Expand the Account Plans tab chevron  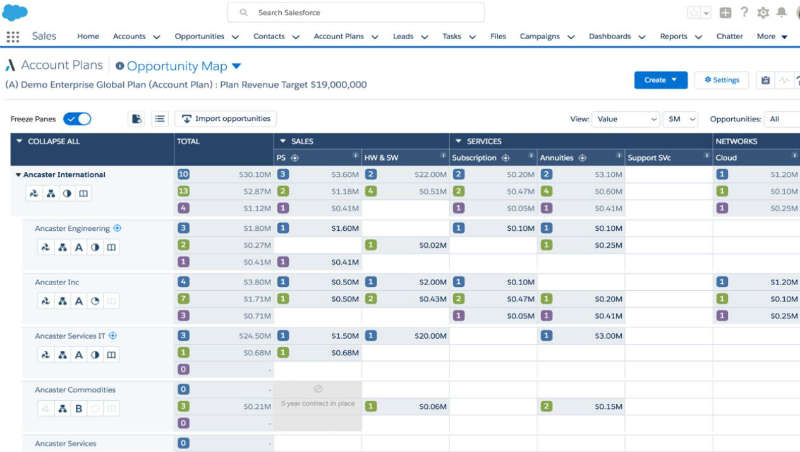[x=375, y=37]
